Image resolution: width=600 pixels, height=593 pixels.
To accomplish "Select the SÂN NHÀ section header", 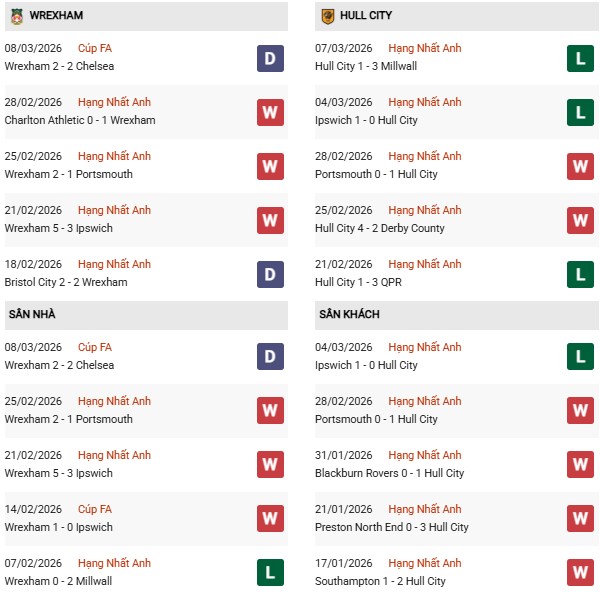I will [x=32, y=314].
